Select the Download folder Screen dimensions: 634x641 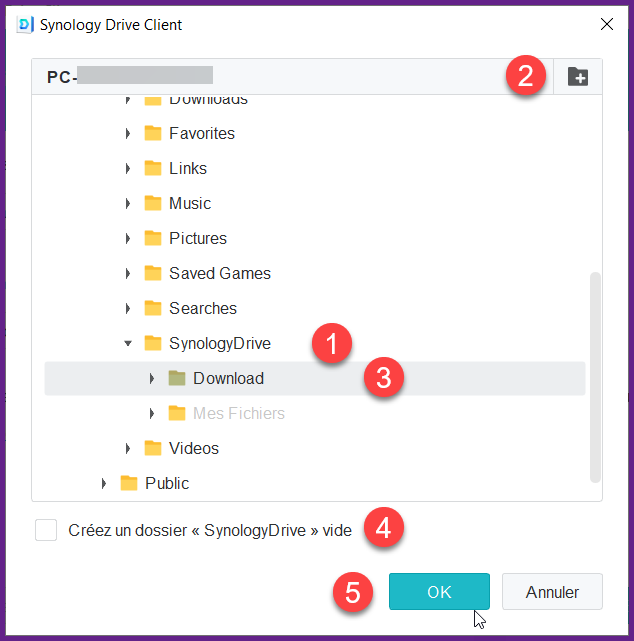click(228, 378)
